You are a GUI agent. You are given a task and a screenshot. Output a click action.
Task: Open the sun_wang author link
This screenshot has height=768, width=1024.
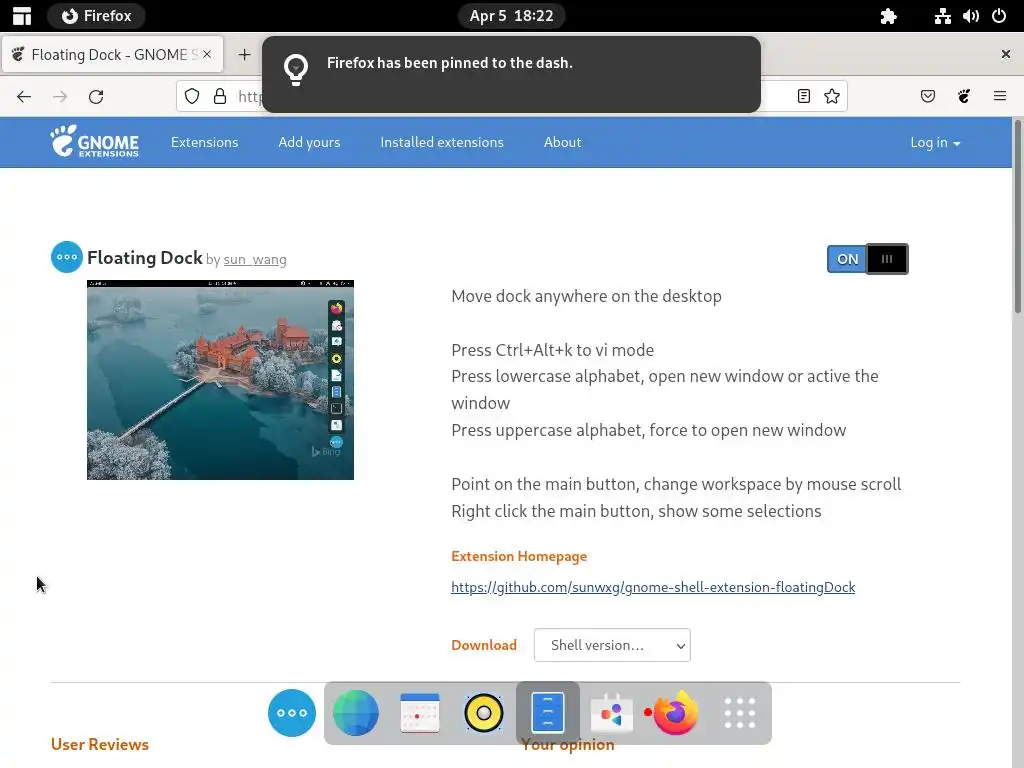coord(255,259)
